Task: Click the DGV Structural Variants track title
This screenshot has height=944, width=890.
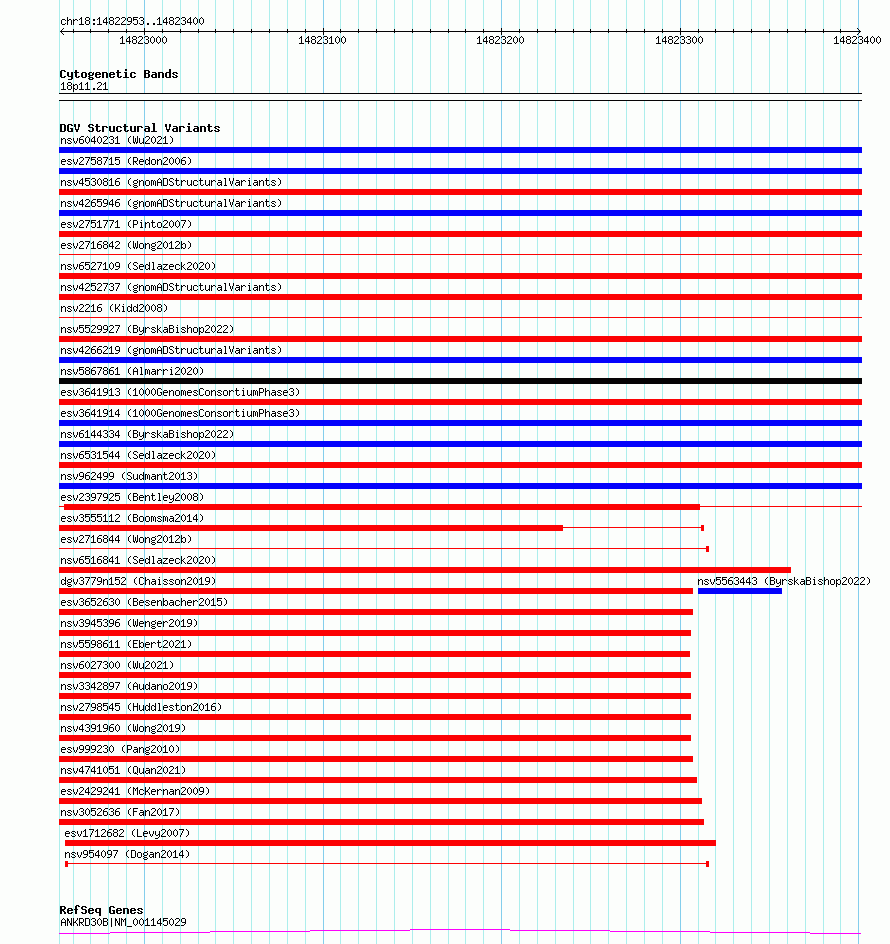Action: [140, 128]
